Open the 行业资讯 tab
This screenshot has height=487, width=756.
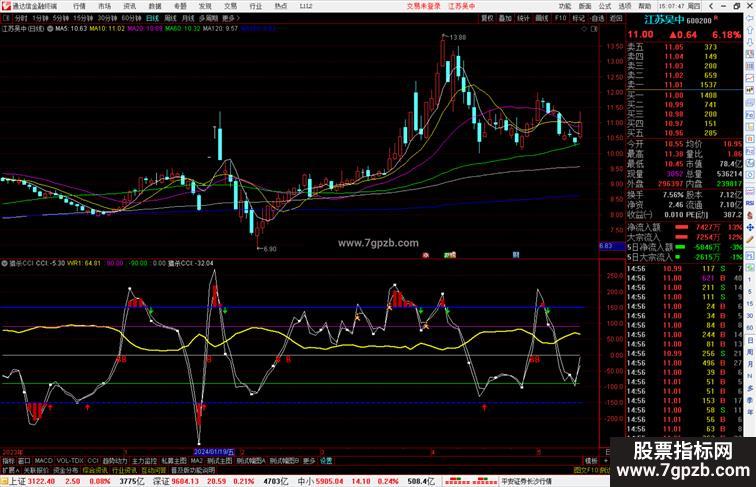[x=124, y=470]
